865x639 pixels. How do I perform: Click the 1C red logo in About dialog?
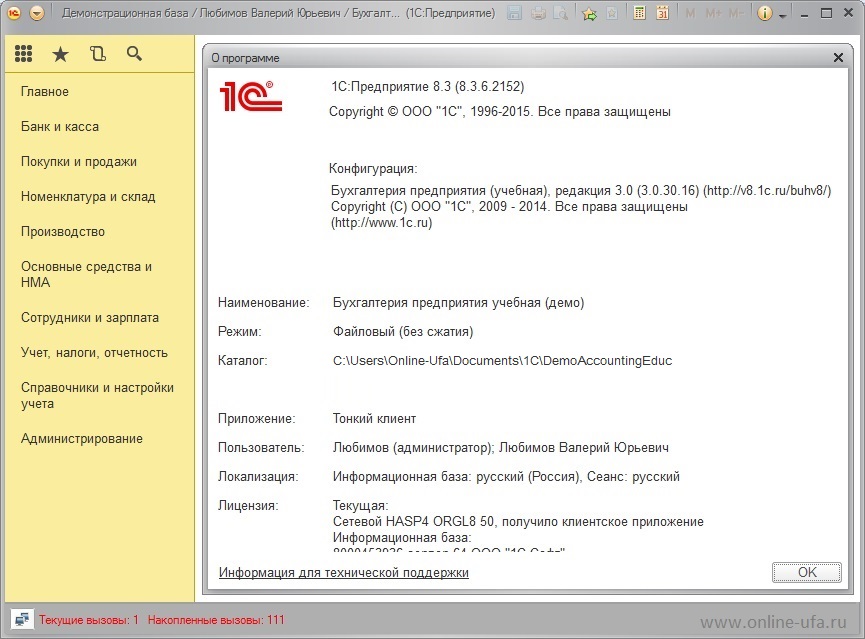click(251, 96)
